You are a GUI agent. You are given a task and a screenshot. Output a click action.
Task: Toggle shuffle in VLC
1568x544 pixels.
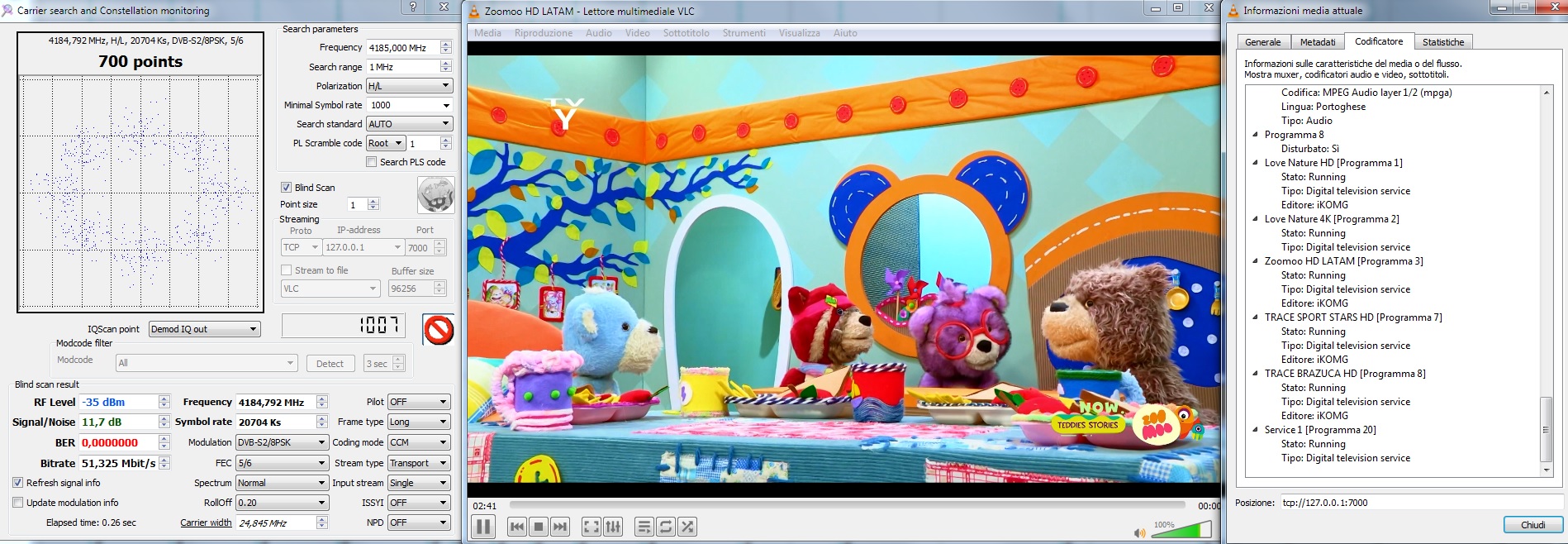point(687,527)
